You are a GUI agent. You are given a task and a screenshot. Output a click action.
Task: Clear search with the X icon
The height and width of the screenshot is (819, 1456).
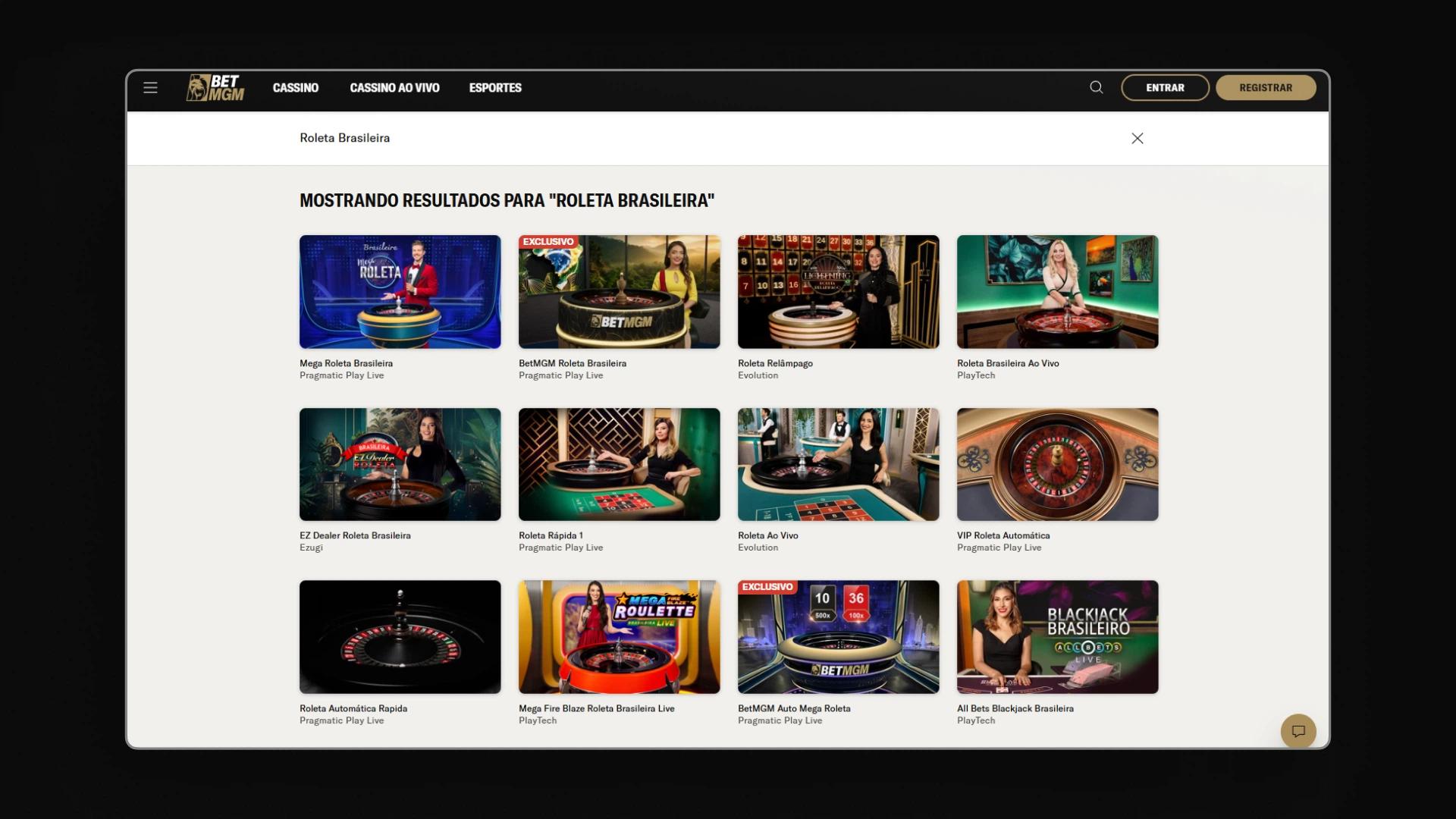(x=1137, y=138)
